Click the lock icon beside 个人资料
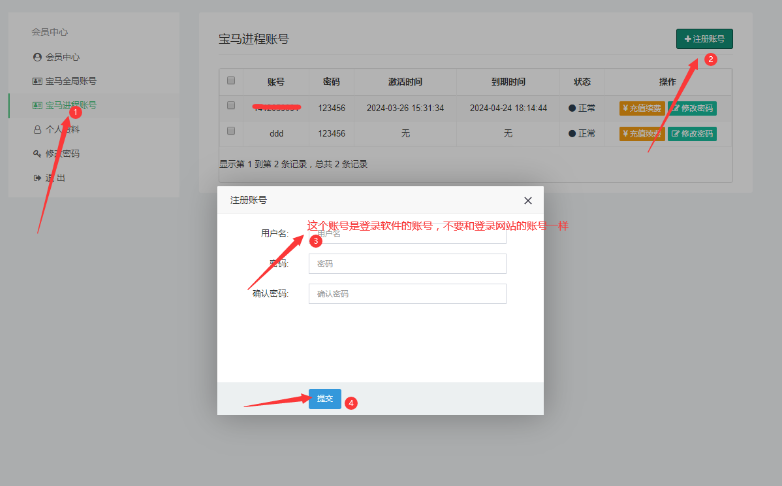The width and height of the screenshot is (782, 486). 37,129
